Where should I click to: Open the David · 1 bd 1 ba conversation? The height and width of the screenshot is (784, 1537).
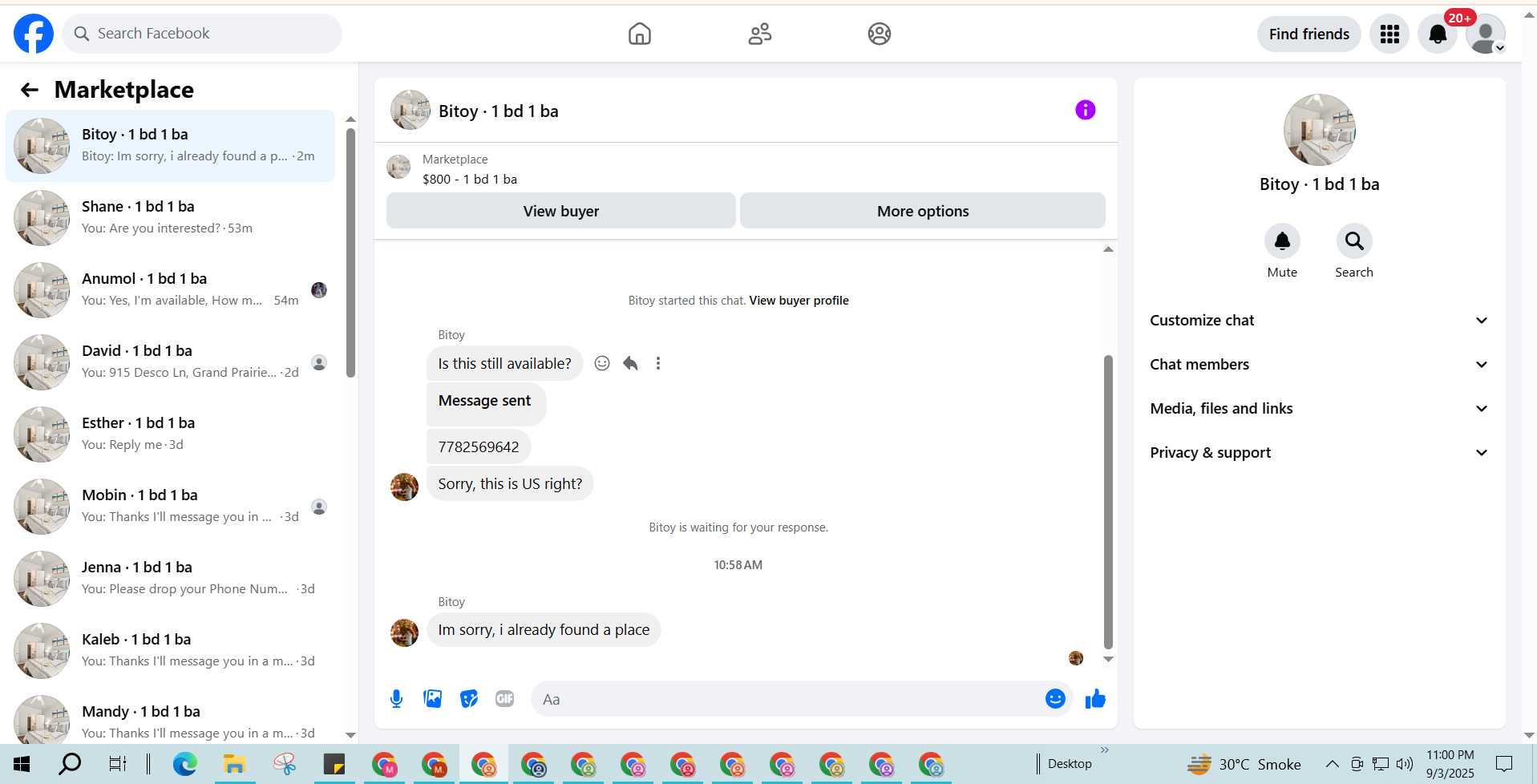[x=170, y=362]
